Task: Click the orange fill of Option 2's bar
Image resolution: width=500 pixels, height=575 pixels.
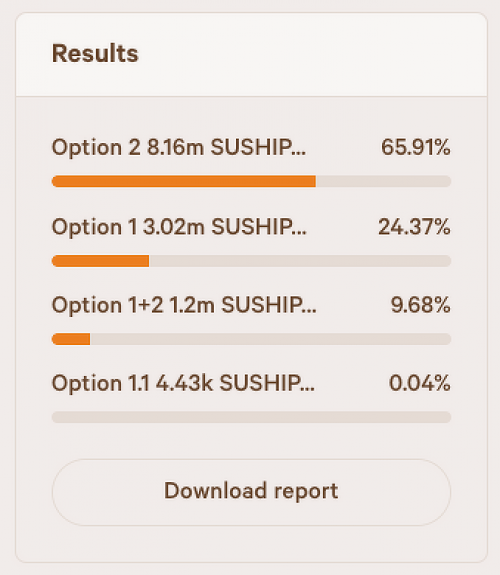Action: pyautogui.click(x=184, y=181)
